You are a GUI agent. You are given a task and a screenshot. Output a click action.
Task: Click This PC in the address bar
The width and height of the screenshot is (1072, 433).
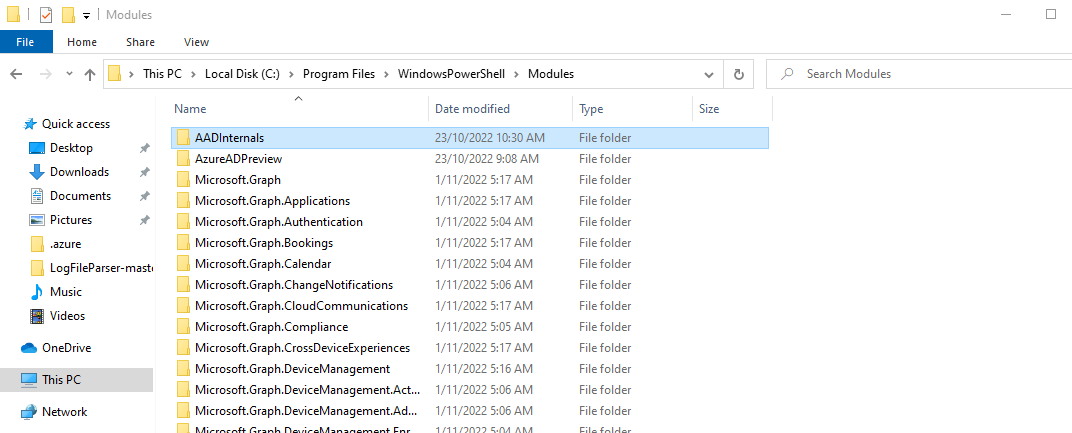162,74
